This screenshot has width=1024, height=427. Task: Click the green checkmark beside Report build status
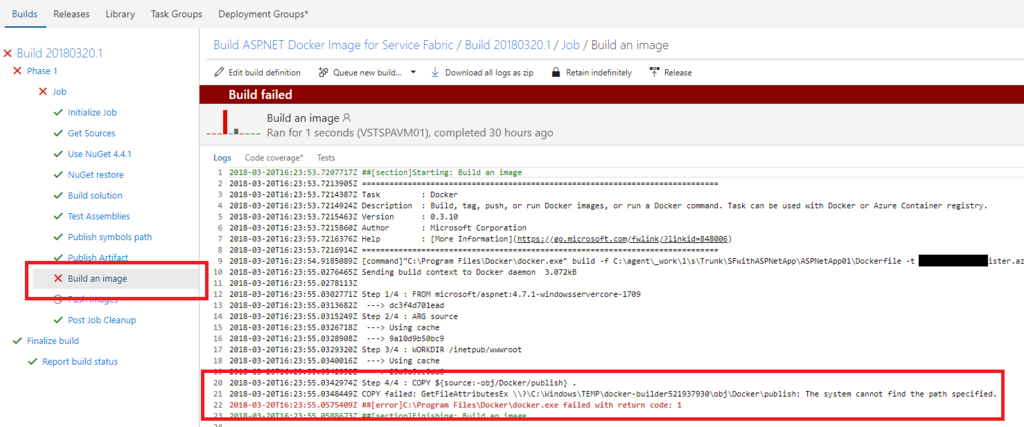tap(33, 362)
